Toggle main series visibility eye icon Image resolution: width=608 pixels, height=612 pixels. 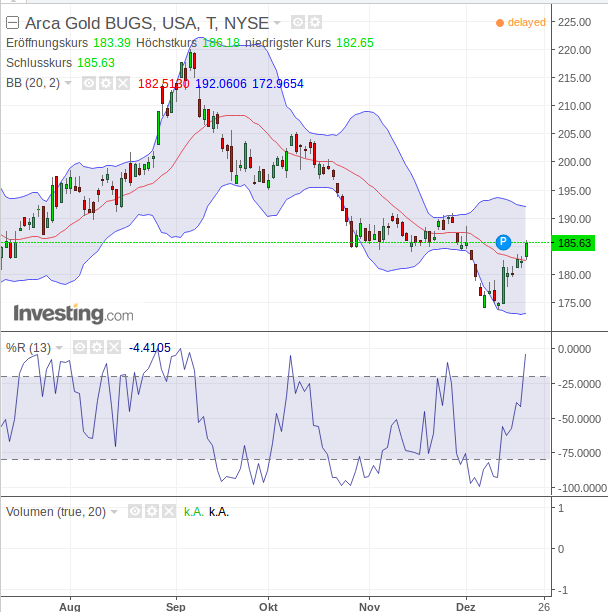[298, 22]
